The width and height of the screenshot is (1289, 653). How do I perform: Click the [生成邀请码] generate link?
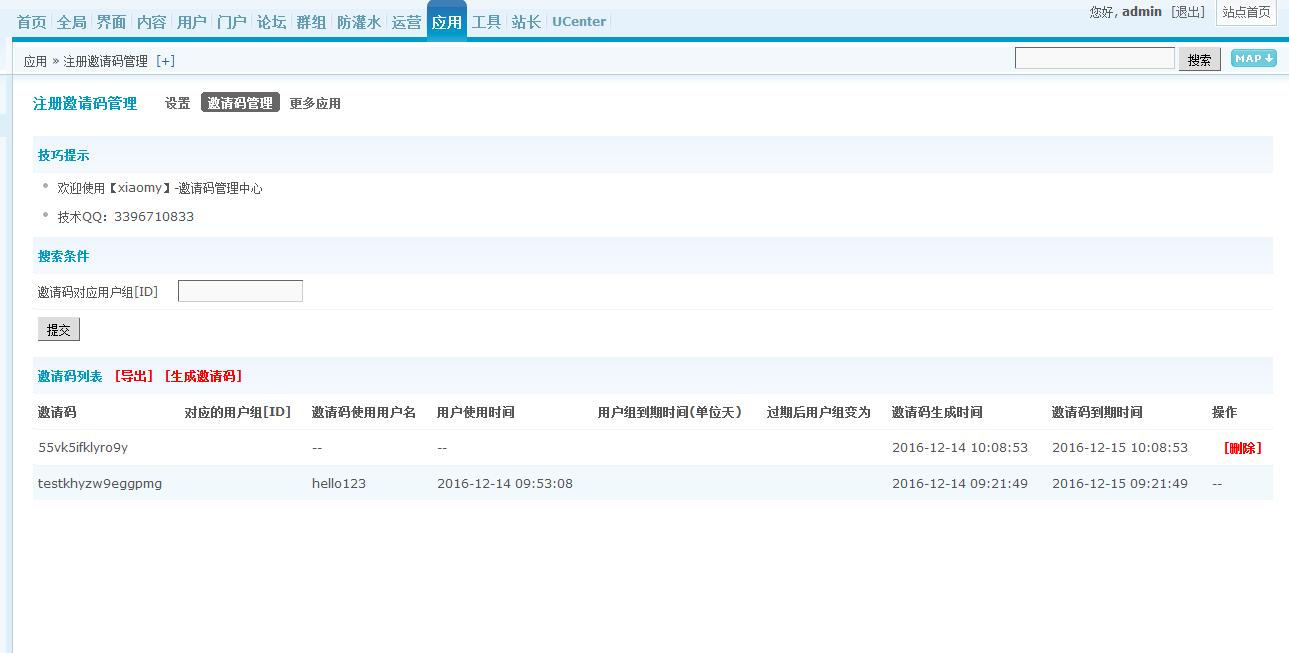click(x=203, y=376)
